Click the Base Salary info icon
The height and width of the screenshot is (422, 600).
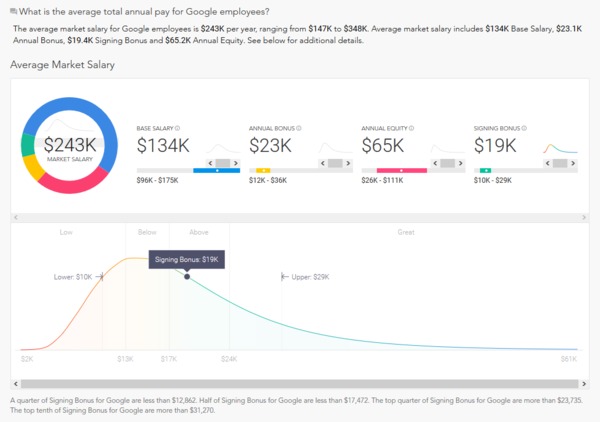(178, 128)
